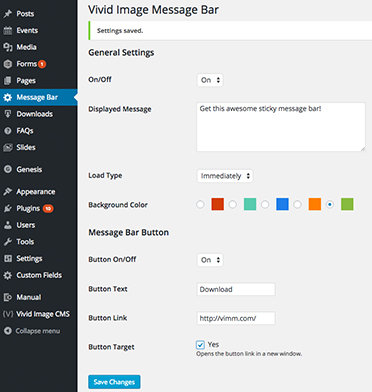The image size is (372, 392).
Task: Open the Button On/Off dropdown
Action: tap(210, 260)
